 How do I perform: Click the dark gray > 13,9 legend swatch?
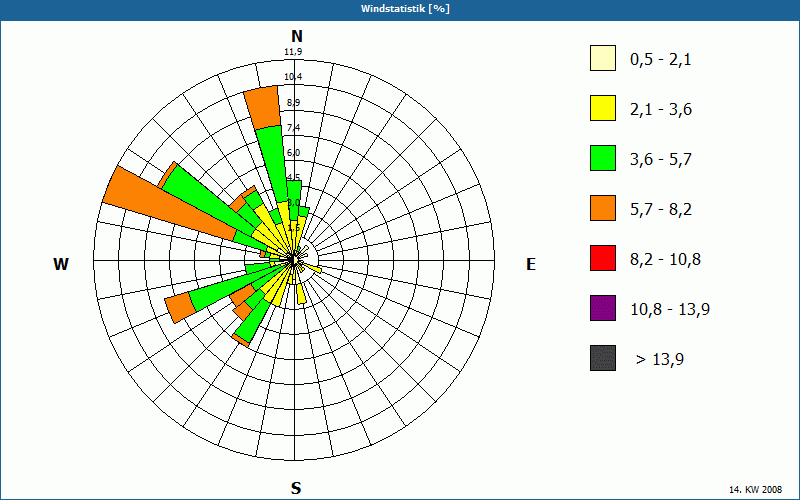click(603, 358)
